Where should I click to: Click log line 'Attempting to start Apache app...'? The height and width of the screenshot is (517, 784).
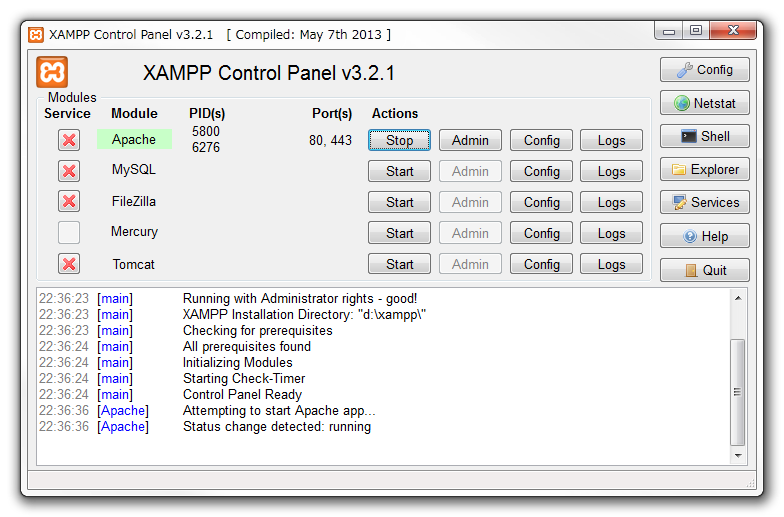(279, 410)
